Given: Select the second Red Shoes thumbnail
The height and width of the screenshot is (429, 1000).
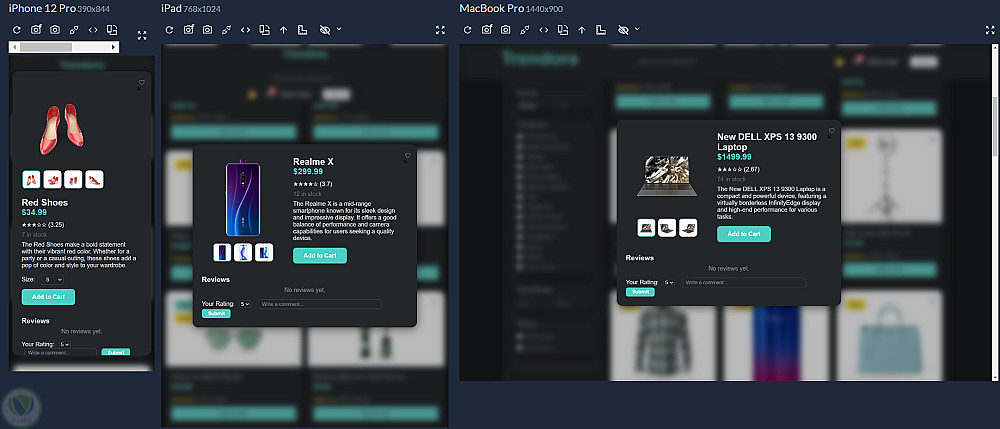Looking at the screenshot, I should click(52, 179).
